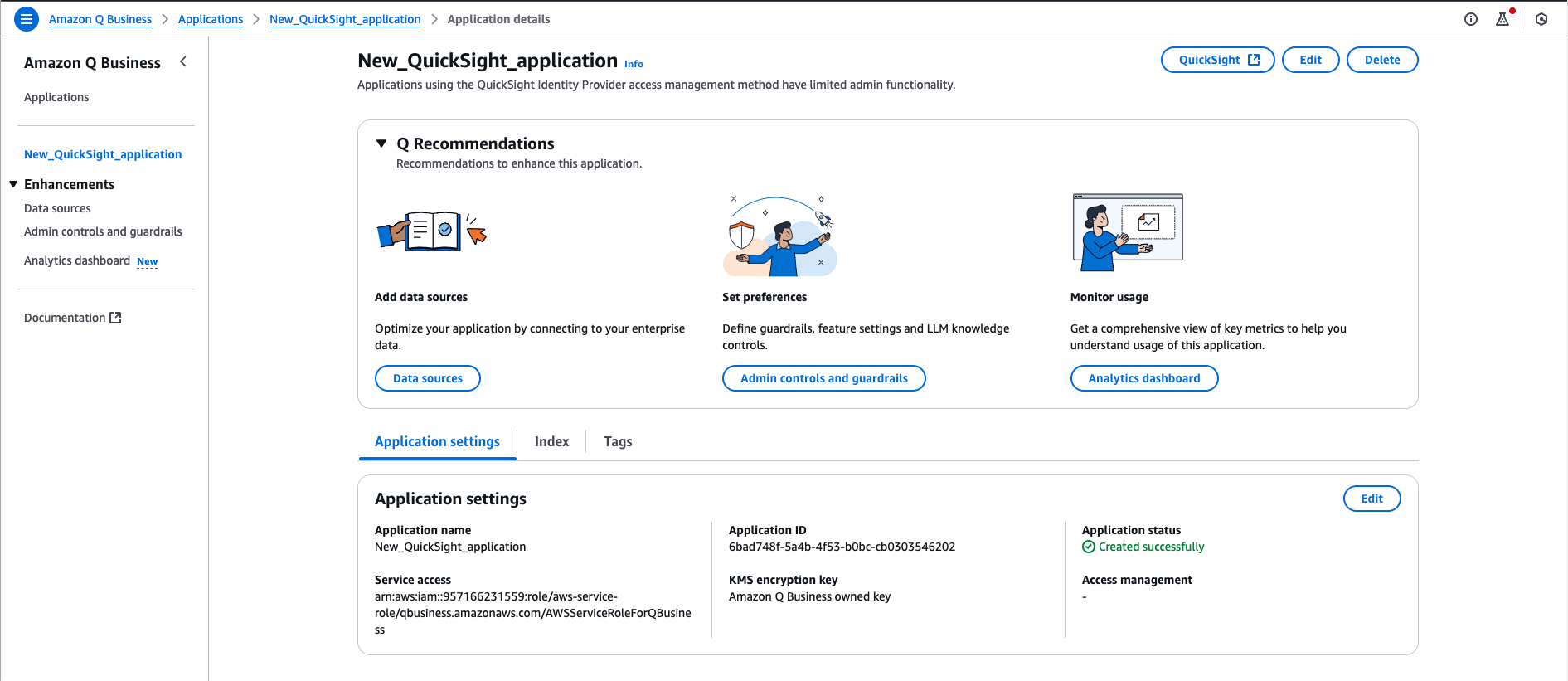This screenshot has height=681, width=1568.
Task: Click the Service access role ARN text
Action: click(x=532, y=613)
